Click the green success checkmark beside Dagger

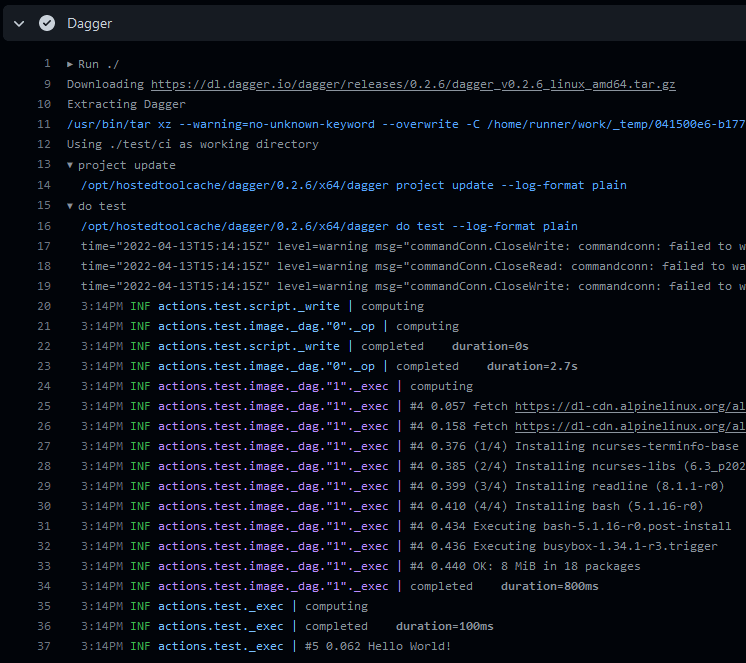tap(46, 23)
